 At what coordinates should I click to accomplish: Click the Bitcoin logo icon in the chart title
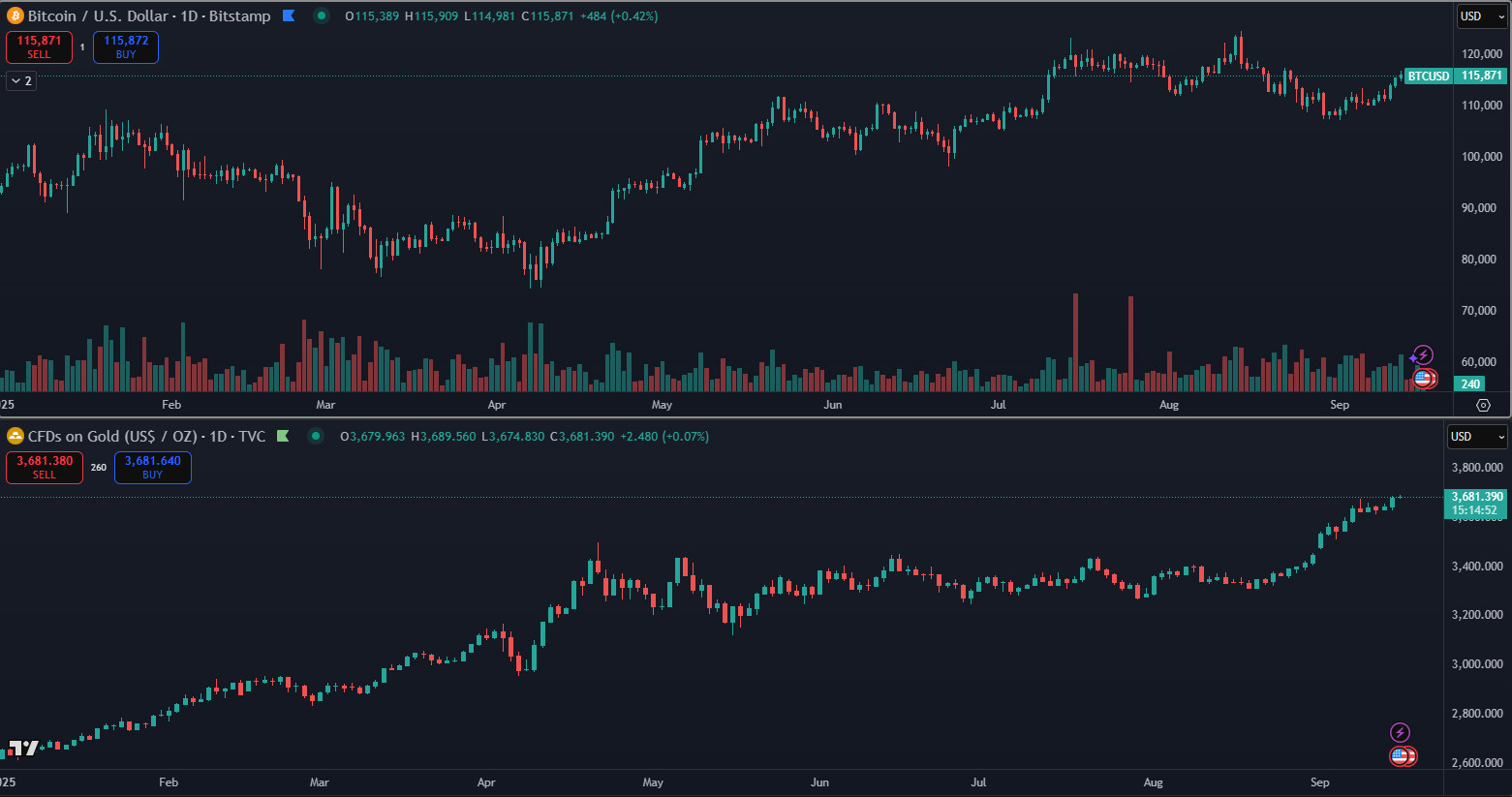point(15,15)
